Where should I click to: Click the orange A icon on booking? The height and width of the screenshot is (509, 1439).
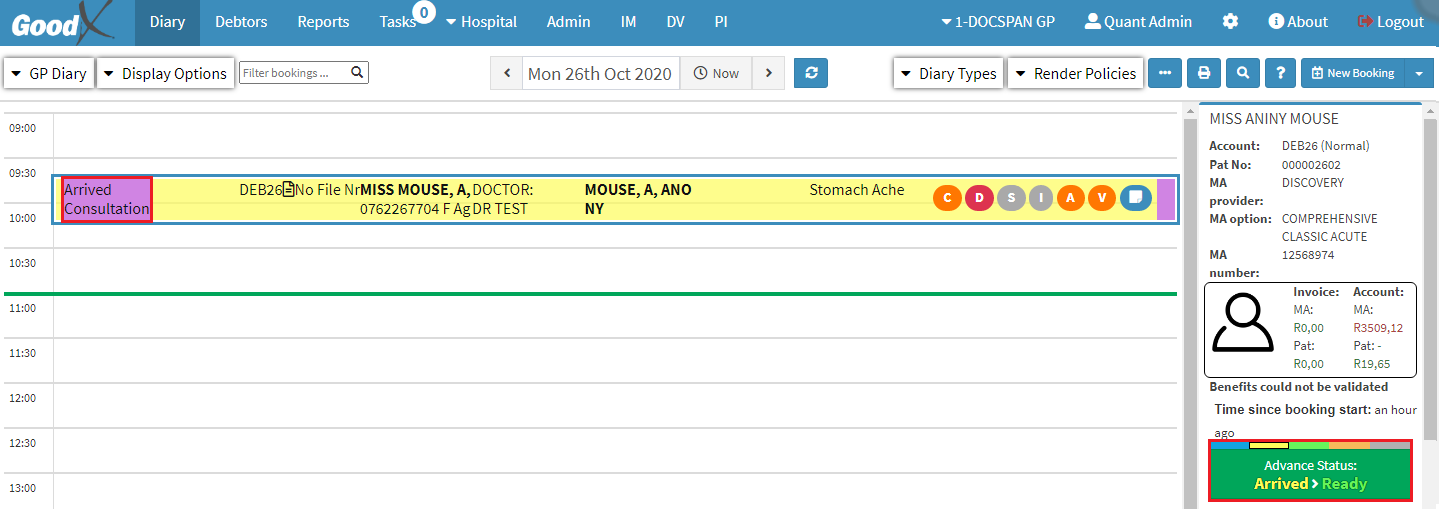click(x=1071, y=198)
